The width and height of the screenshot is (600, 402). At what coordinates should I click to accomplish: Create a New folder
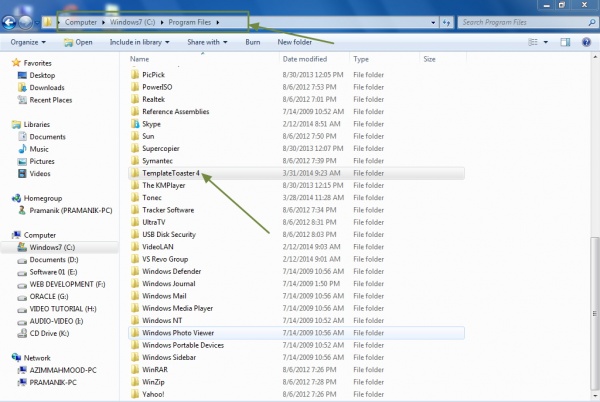(294, 42)
